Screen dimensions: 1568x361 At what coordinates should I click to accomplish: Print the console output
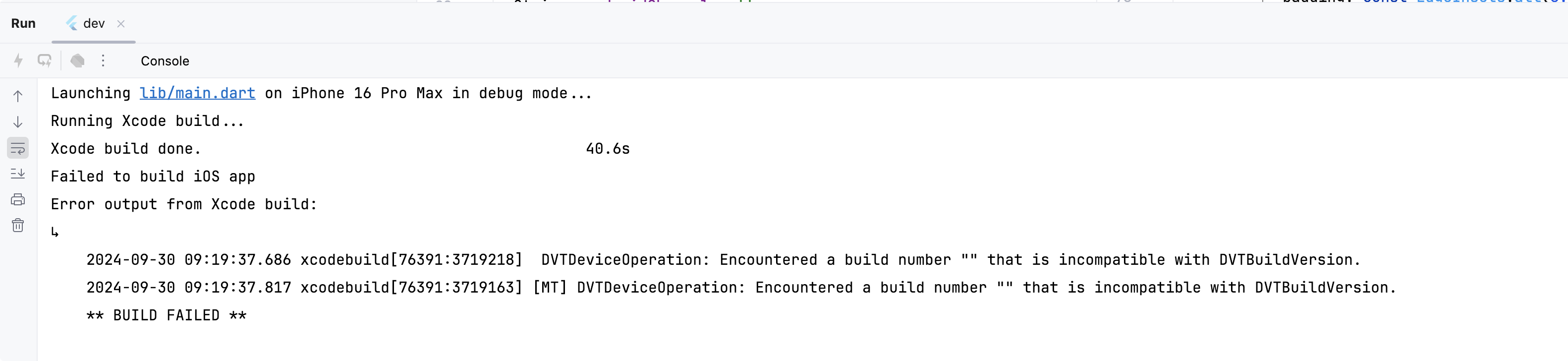[18, 200]
